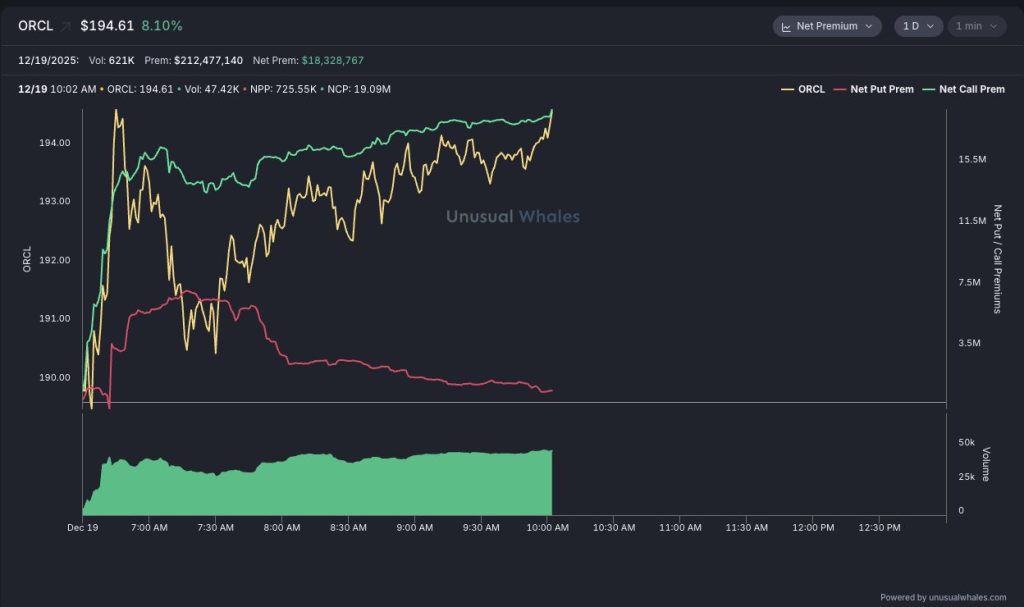
Task: Click the green Net Call Prem legend line
Action: click(928, 89)
